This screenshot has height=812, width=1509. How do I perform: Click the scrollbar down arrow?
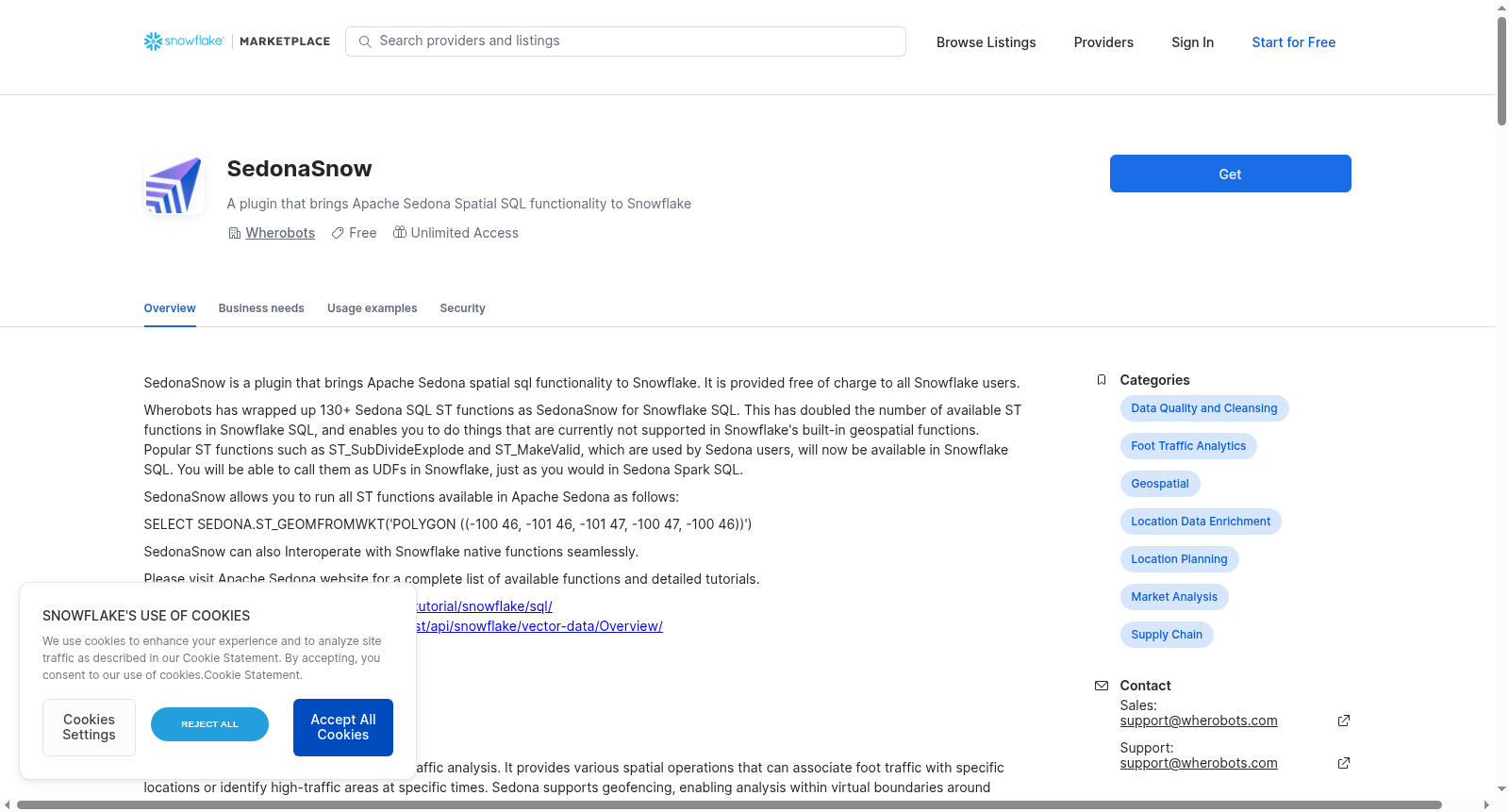pyautogui.click(x=1501, y=789)
